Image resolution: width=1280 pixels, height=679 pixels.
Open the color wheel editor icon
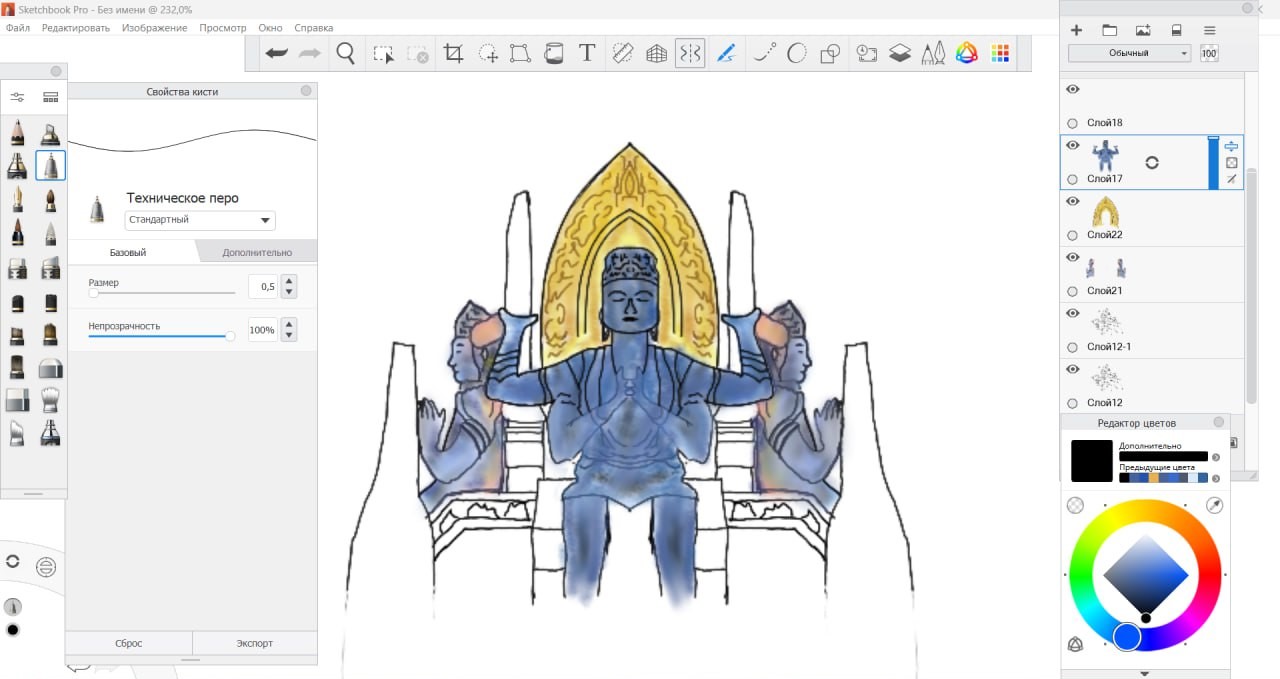pos(966,54)
